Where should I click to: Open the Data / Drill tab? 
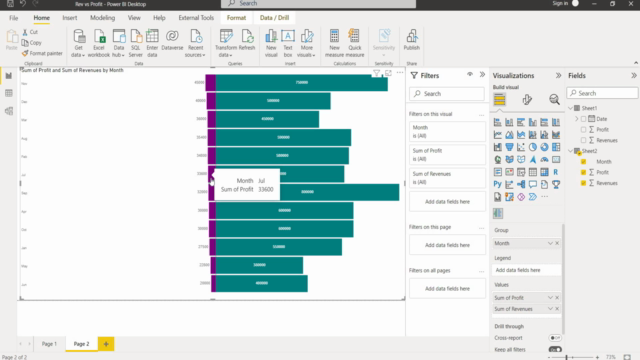pyautogui.click(x=274, y=18)
